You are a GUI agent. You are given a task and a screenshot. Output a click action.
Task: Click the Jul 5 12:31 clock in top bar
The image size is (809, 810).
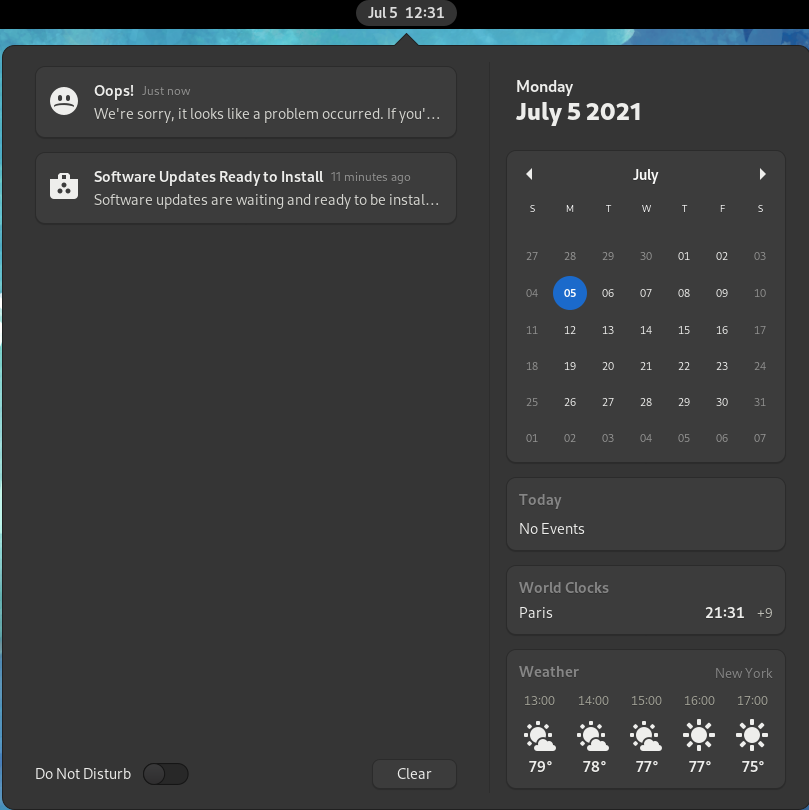click(x=406, y=13)
